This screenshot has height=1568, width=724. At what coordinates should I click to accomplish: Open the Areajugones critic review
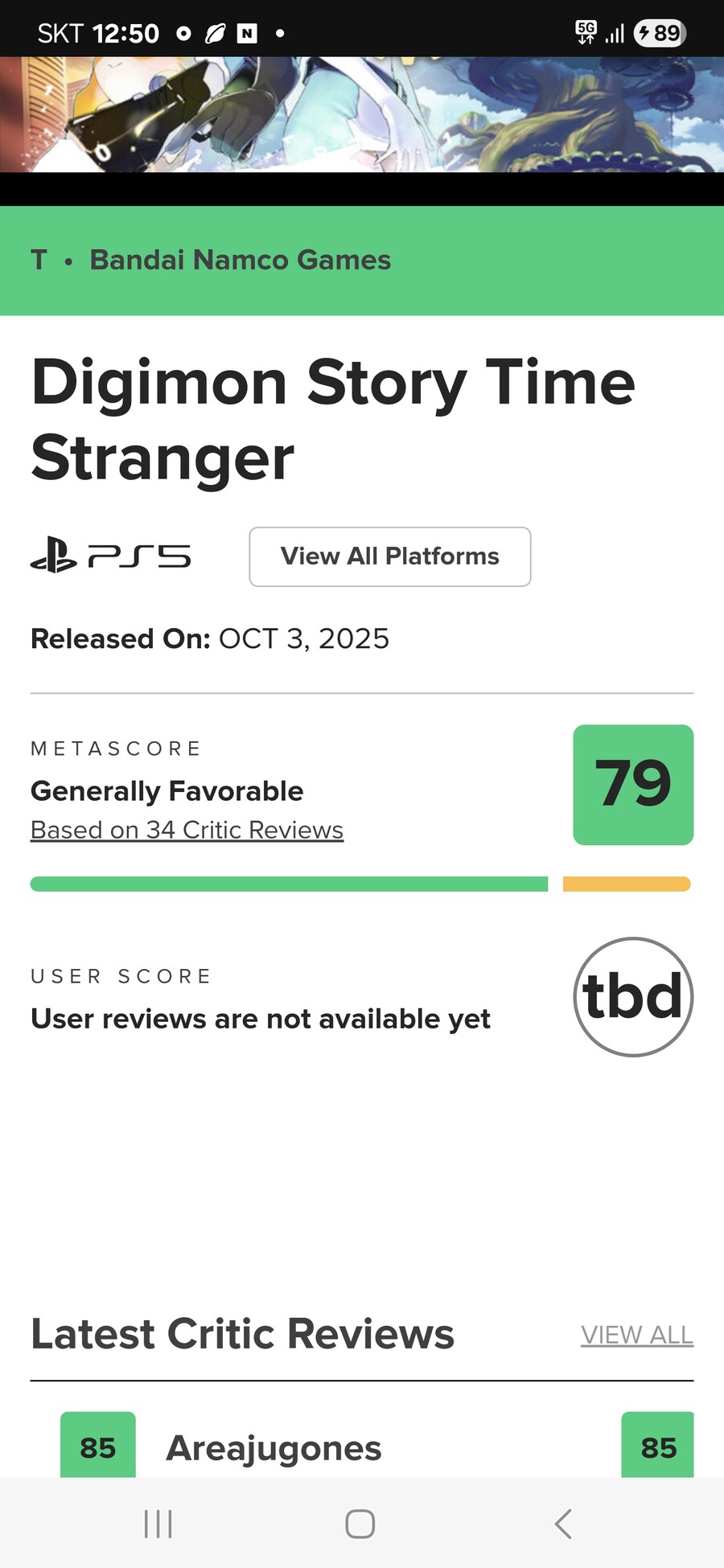(x=274, y=1448)
